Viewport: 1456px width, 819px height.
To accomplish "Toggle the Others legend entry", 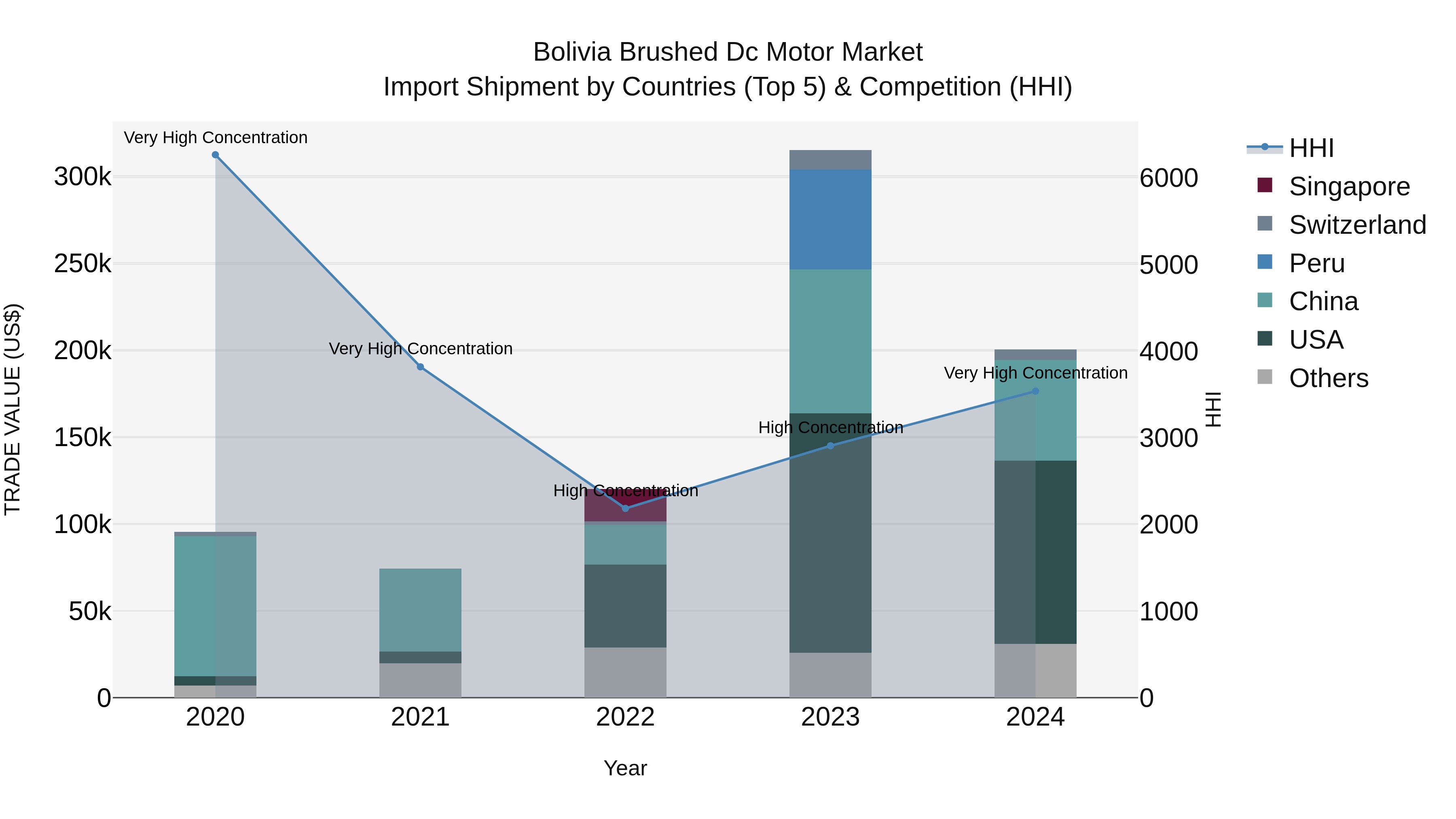I will point(1312,378).
